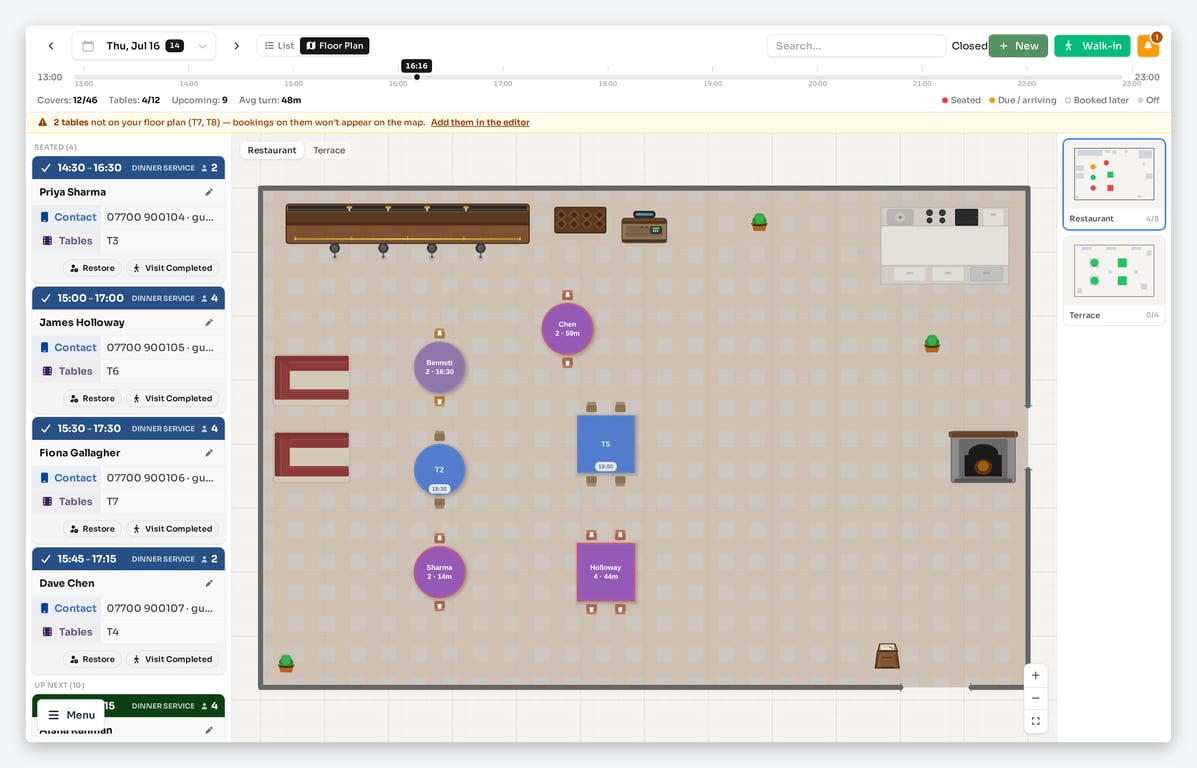Screen dimensions: 1197x768
Task: Open the notifications bell icon
Action: click(x=1147, y=46)
